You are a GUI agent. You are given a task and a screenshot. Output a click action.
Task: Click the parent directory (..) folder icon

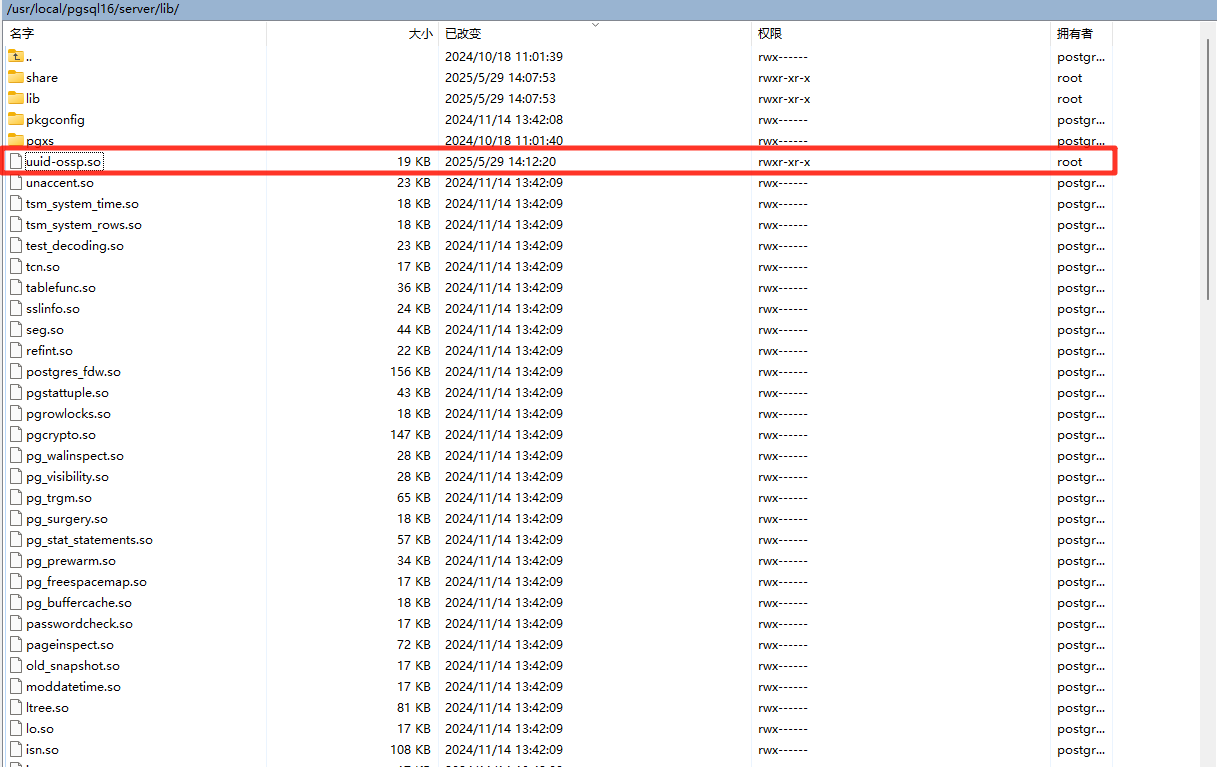click(x=15, y=56)
